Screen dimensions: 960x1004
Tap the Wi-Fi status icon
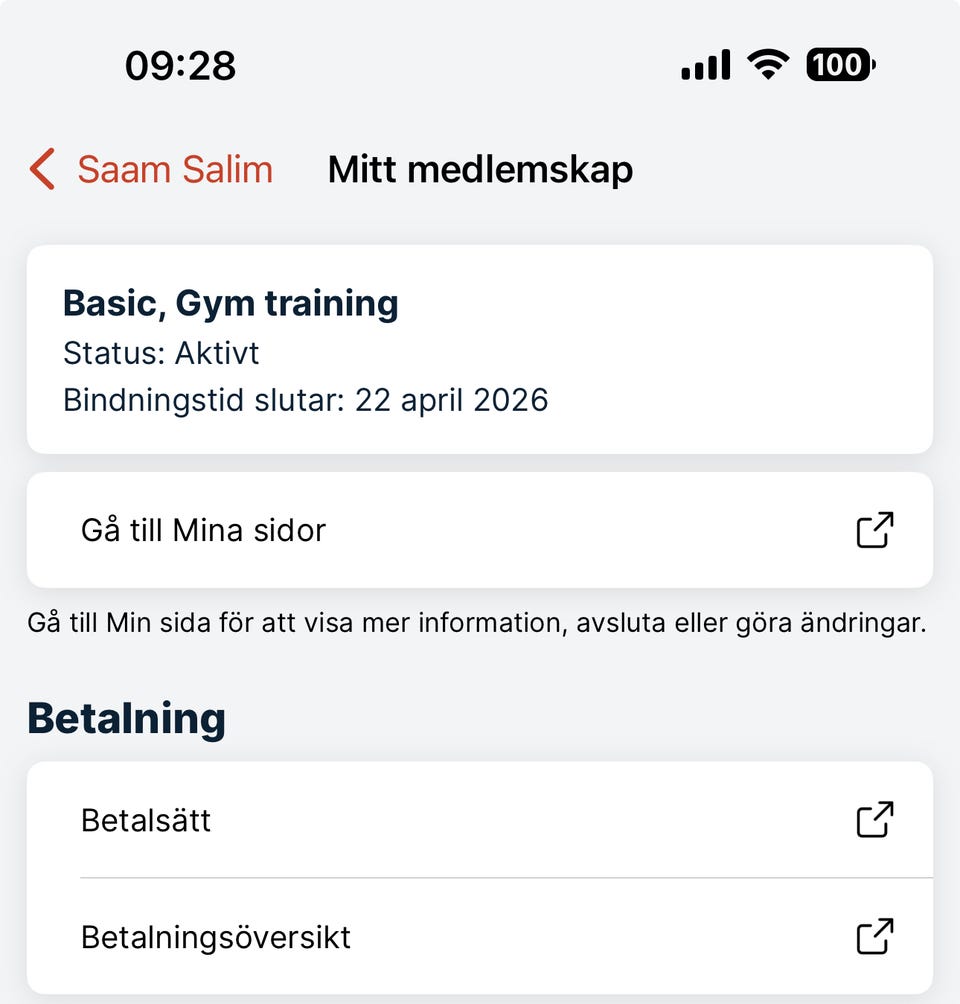coord(768,66)
